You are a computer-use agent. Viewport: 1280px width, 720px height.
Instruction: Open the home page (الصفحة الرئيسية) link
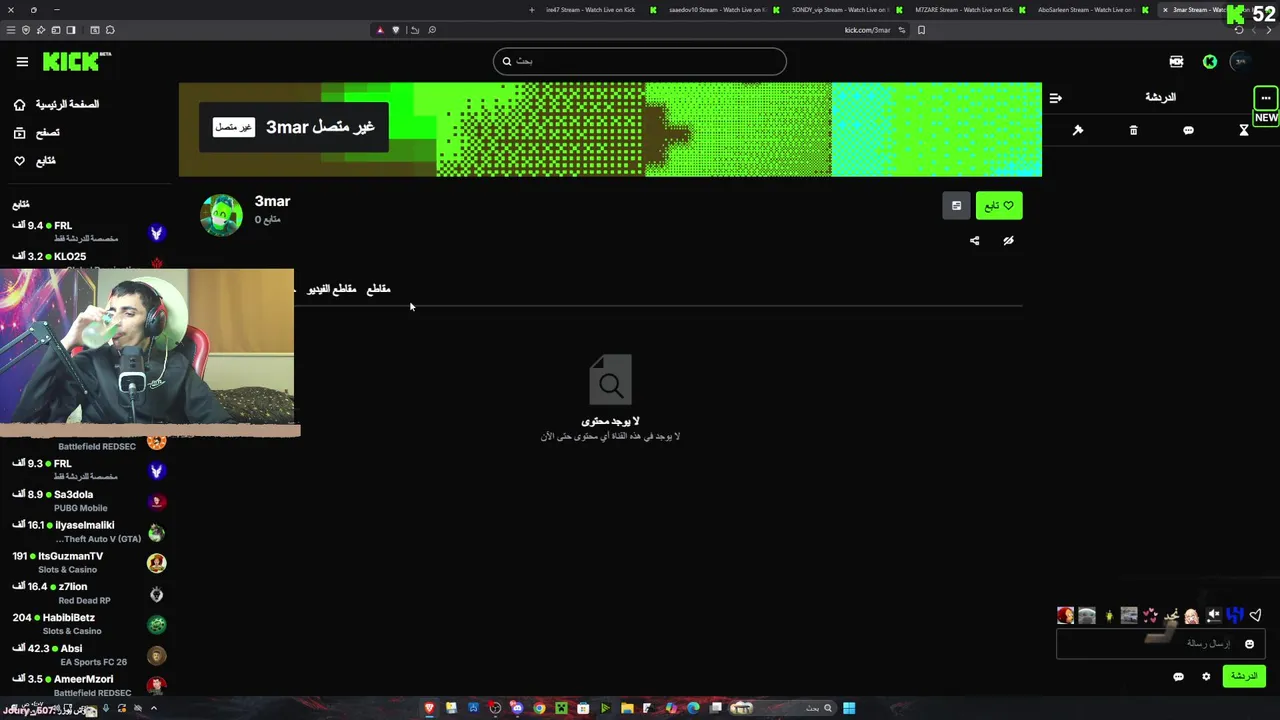pos(57,104)
